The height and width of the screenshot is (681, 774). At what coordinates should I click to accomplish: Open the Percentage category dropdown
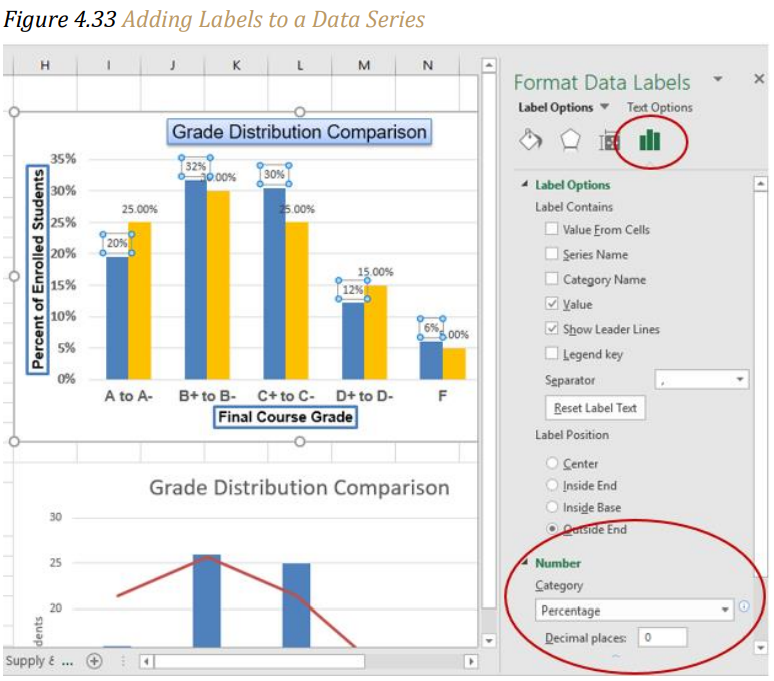[x=634, y=610]
